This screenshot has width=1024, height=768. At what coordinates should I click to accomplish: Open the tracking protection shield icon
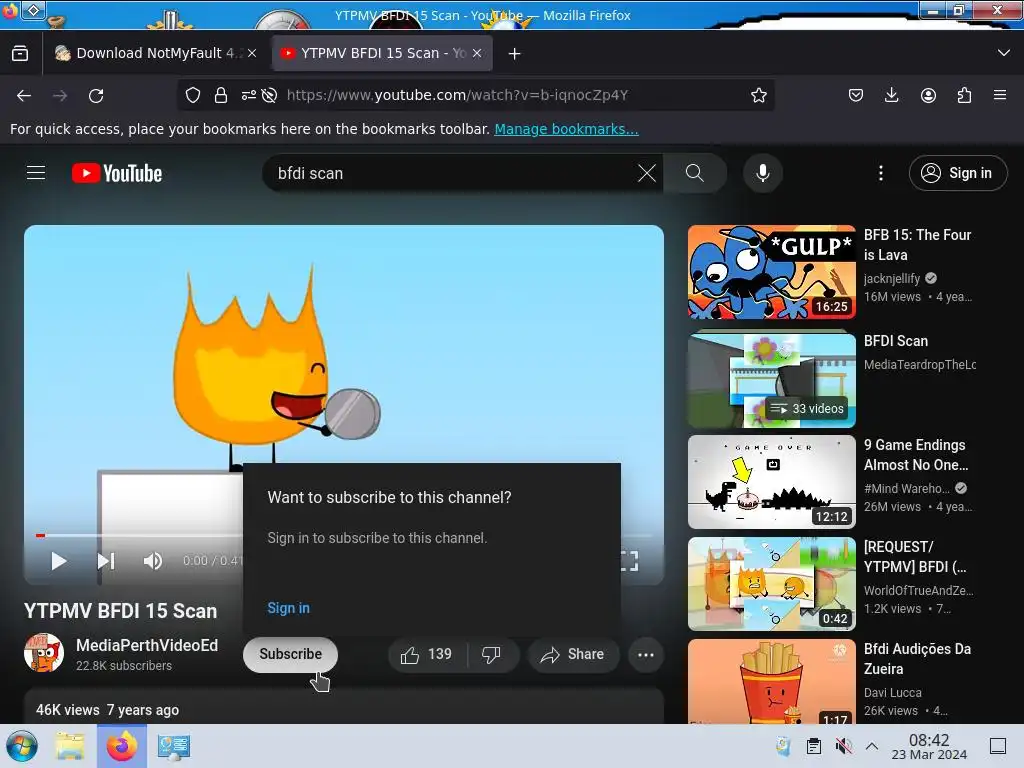193,95
